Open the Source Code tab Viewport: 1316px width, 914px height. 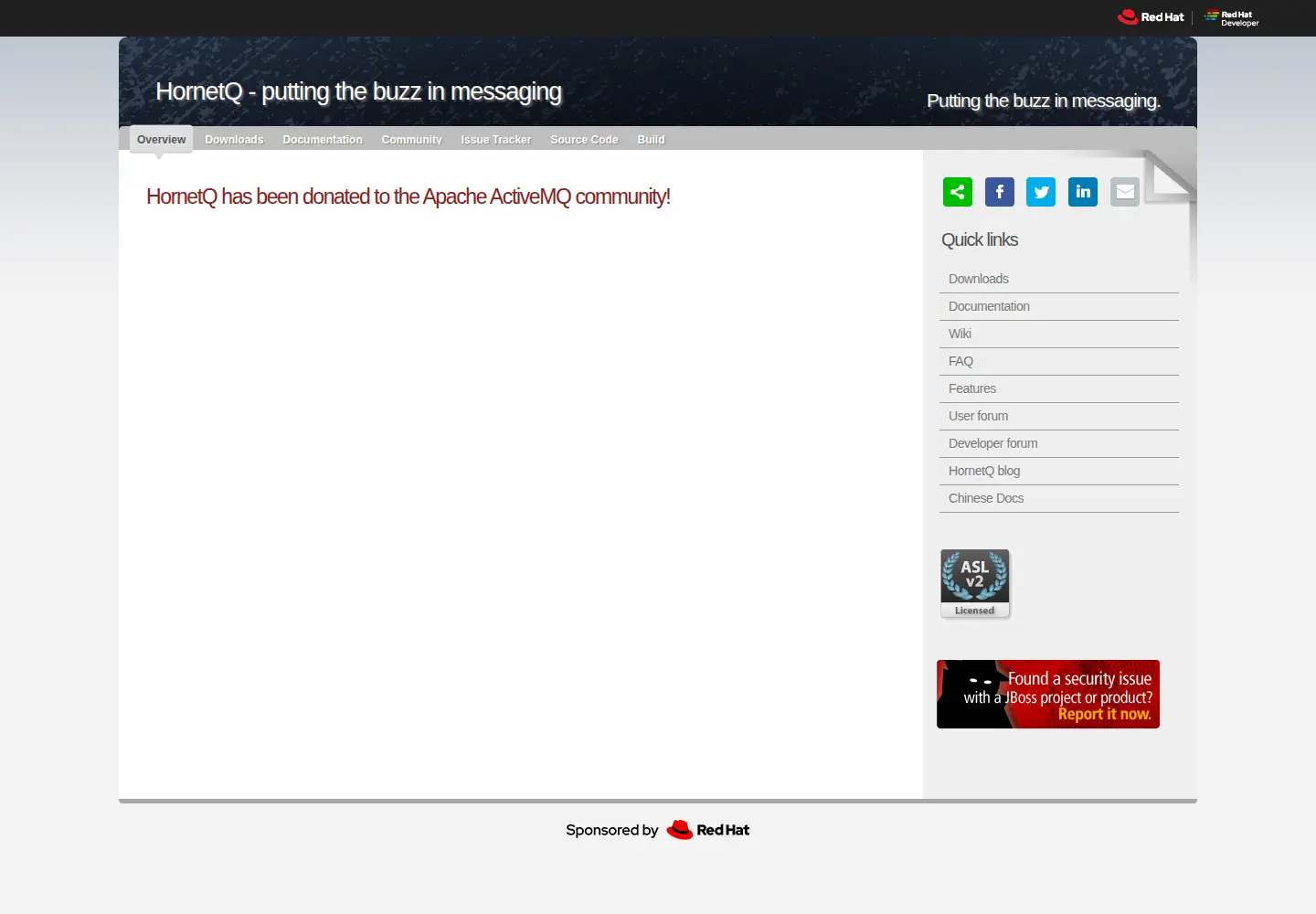point(584,140)
